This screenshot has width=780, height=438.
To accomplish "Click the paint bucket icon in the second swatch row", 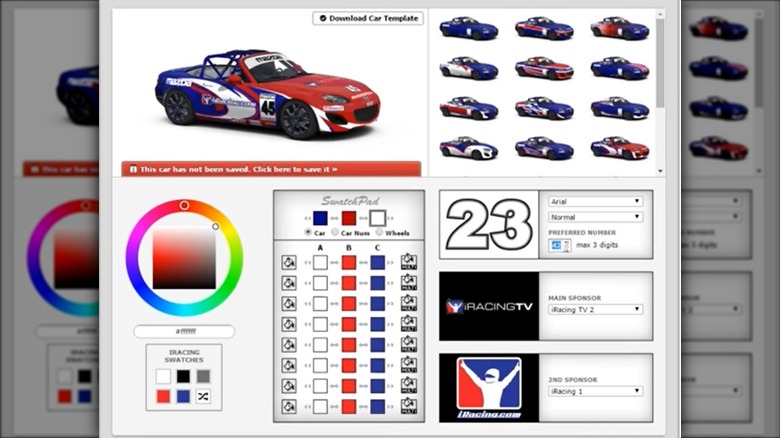I will click(x=289, y=283).
